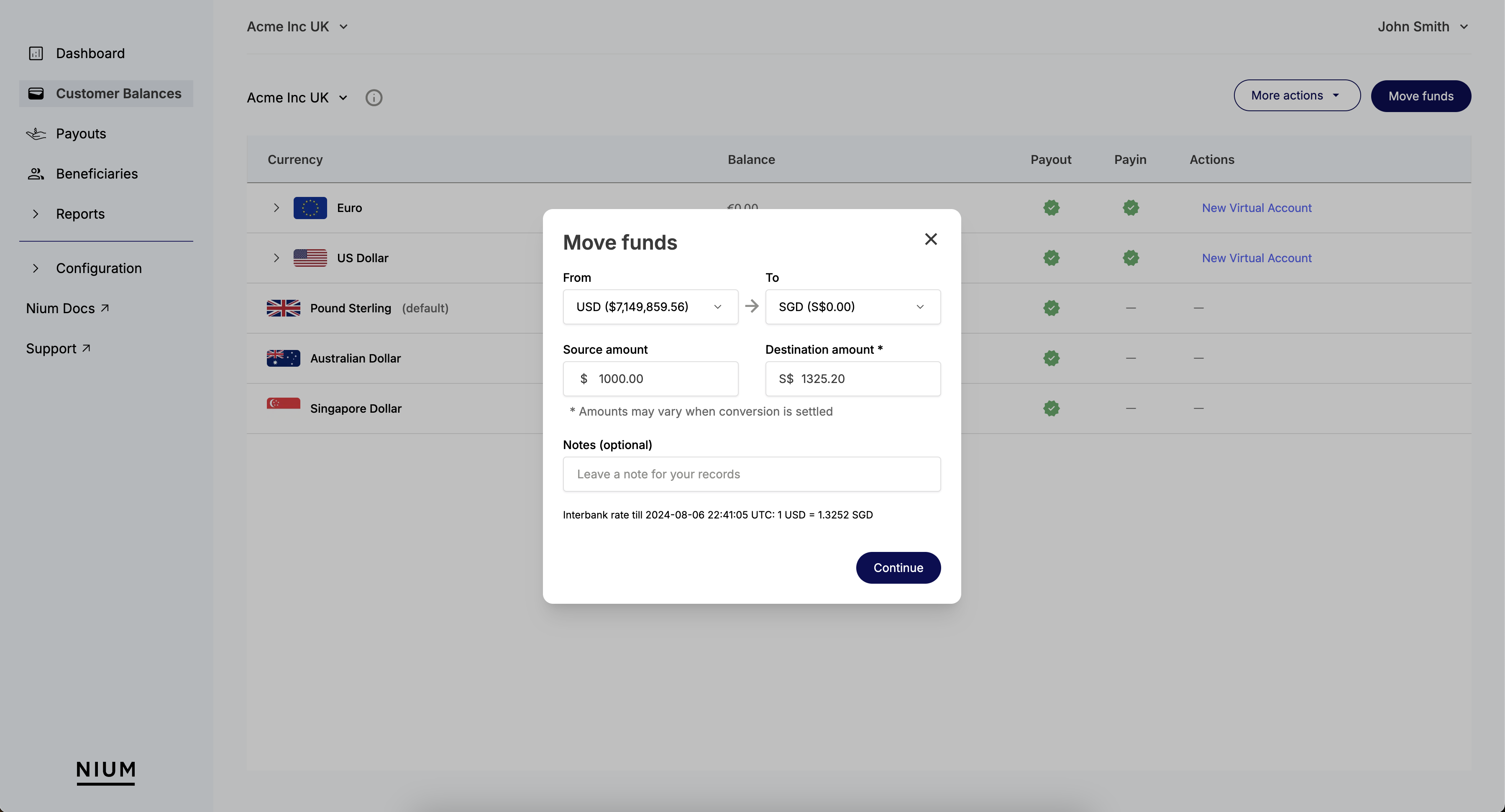Click the Destination amount field
This screenshot has width=1505, height=812.
click(x=853, y=378)
